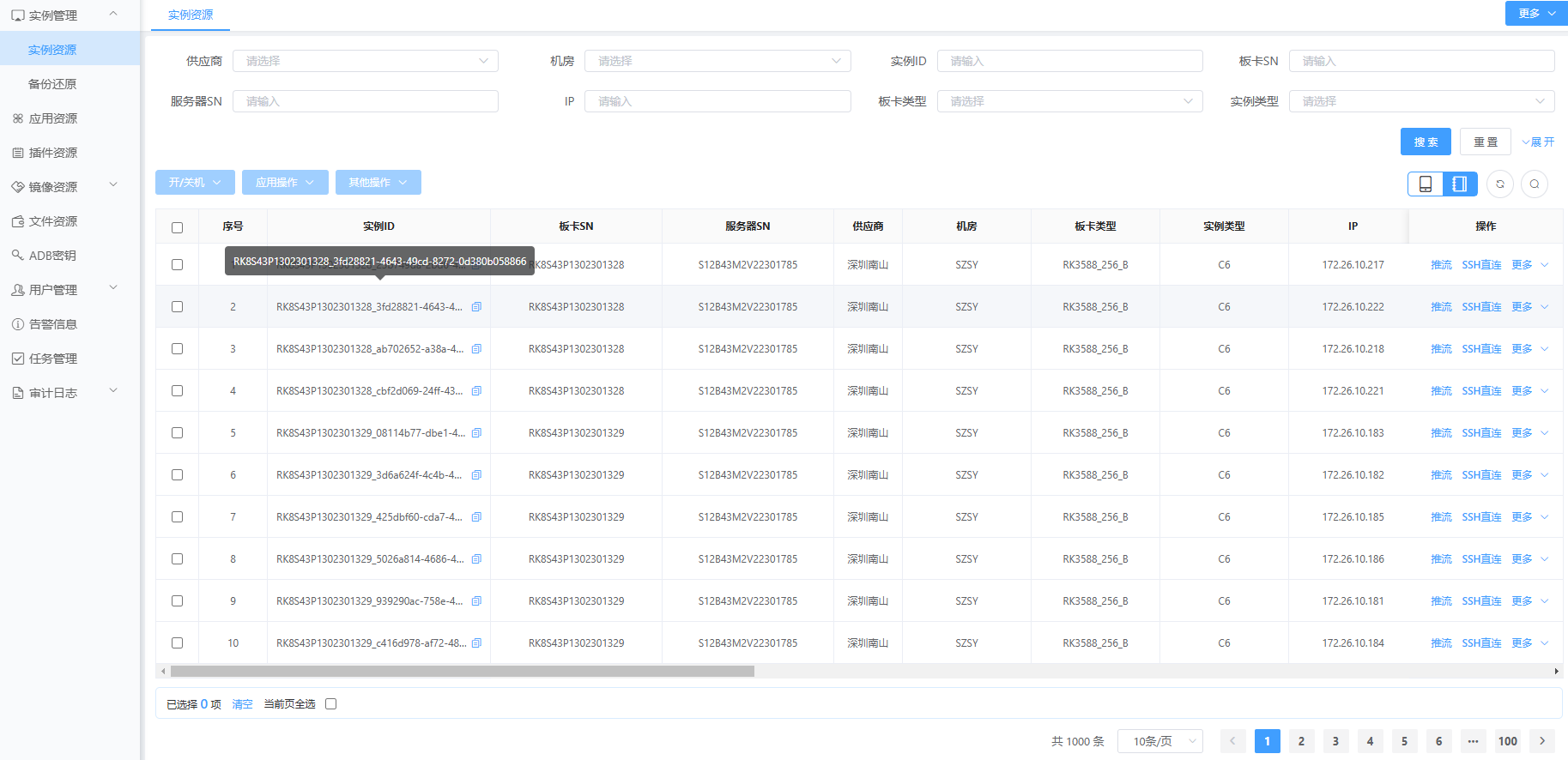Screen dimensions: 1568x760
Task: Open 应用操作 dropdown button
Action: 285,183
